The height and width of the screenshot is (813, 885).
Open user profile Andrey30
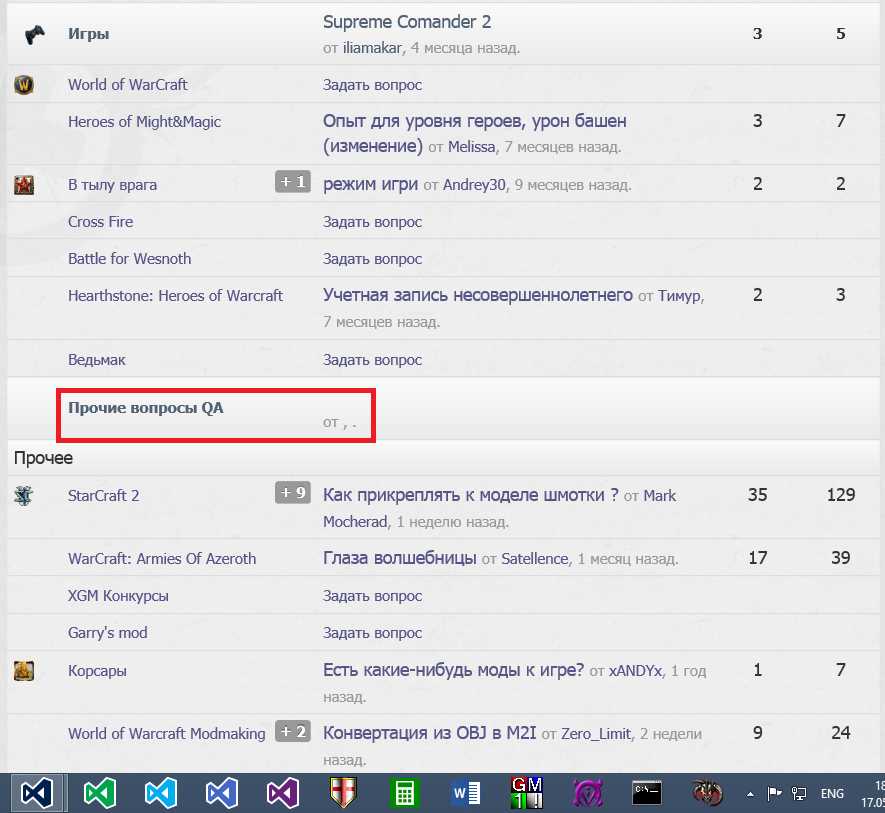click(x=474, y=185)
